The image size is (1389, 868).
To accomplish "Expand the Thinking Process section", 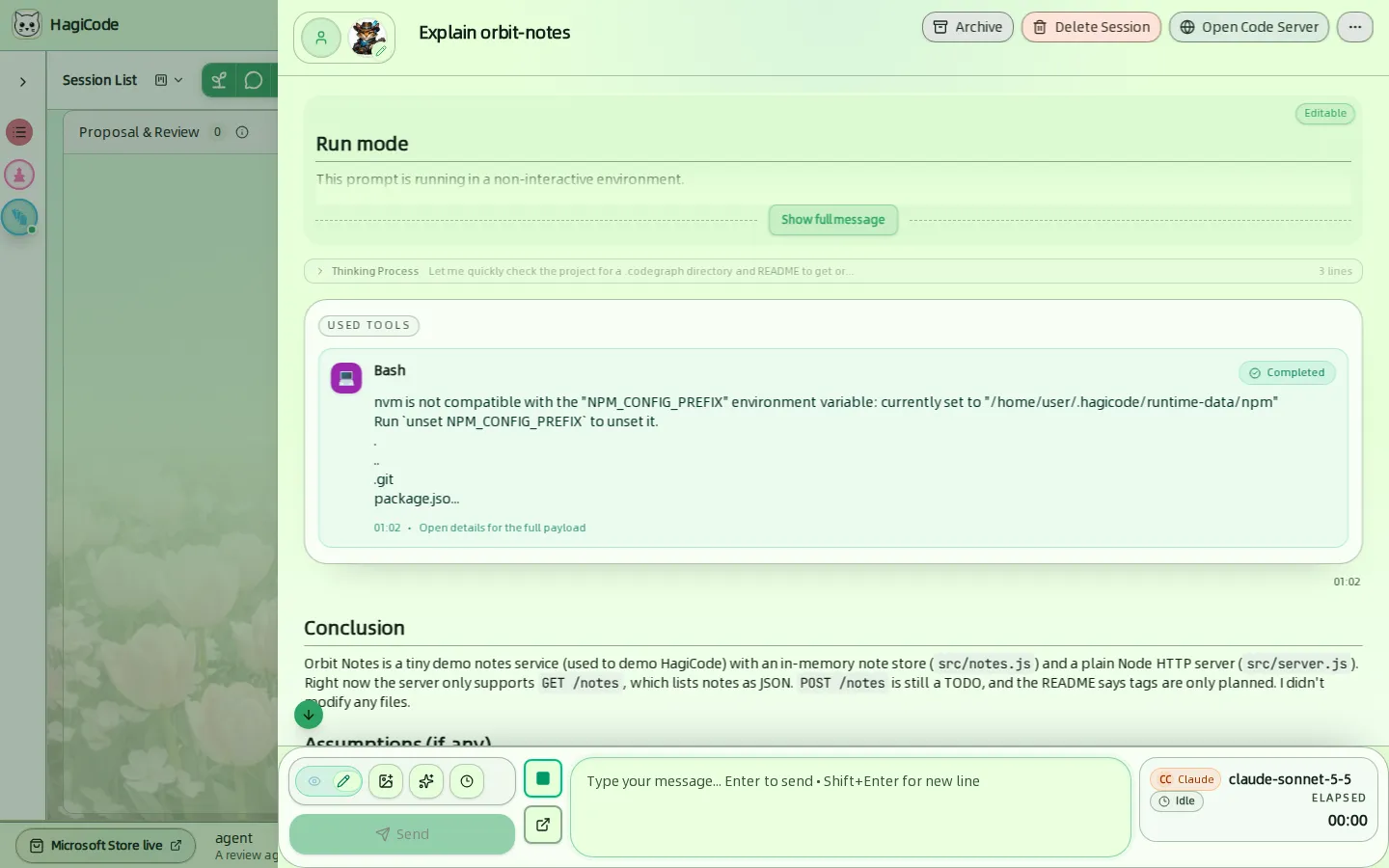I will (x=832, y=271).
